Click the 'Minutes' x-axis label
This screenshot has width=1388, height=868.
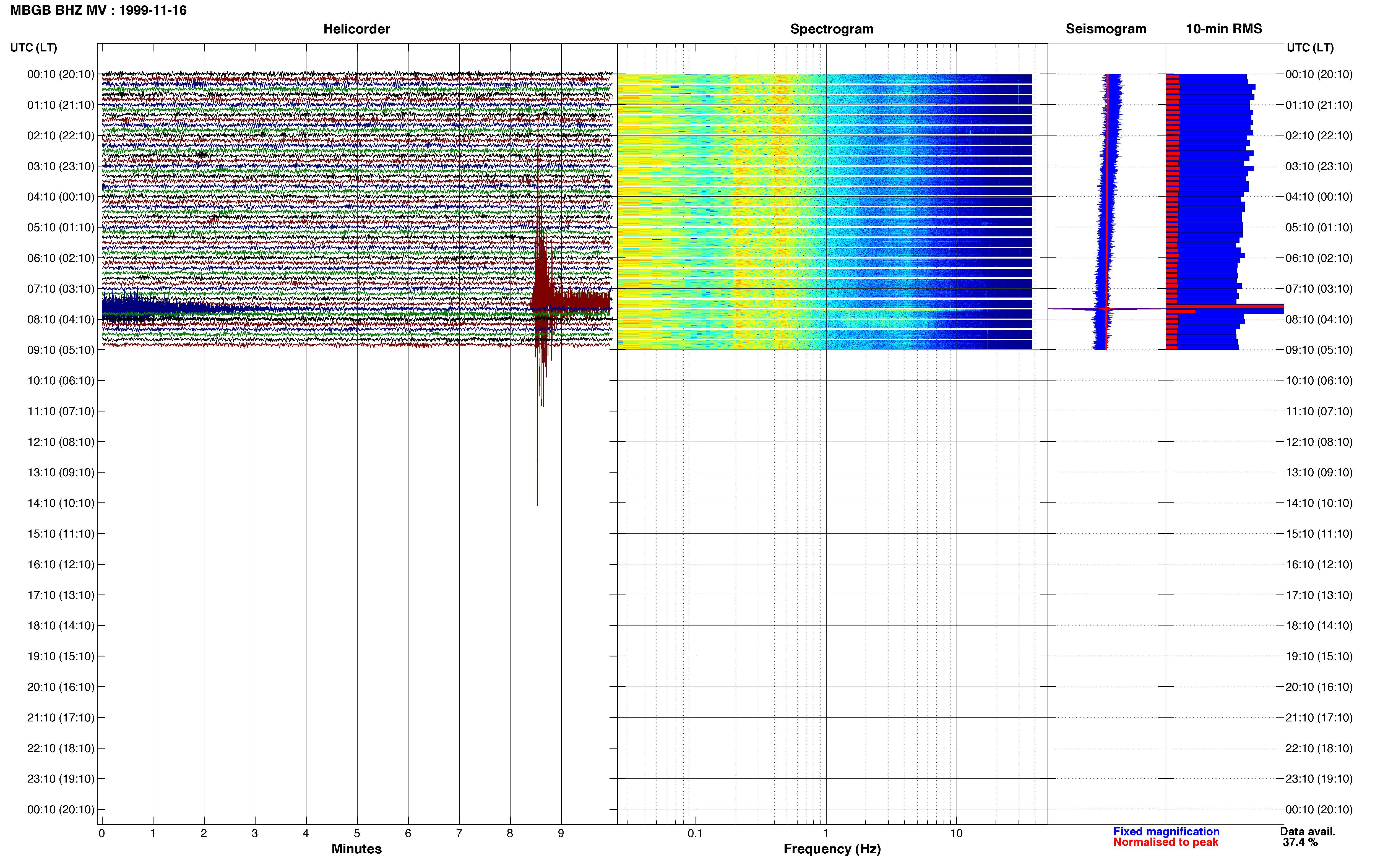(356, 848)
